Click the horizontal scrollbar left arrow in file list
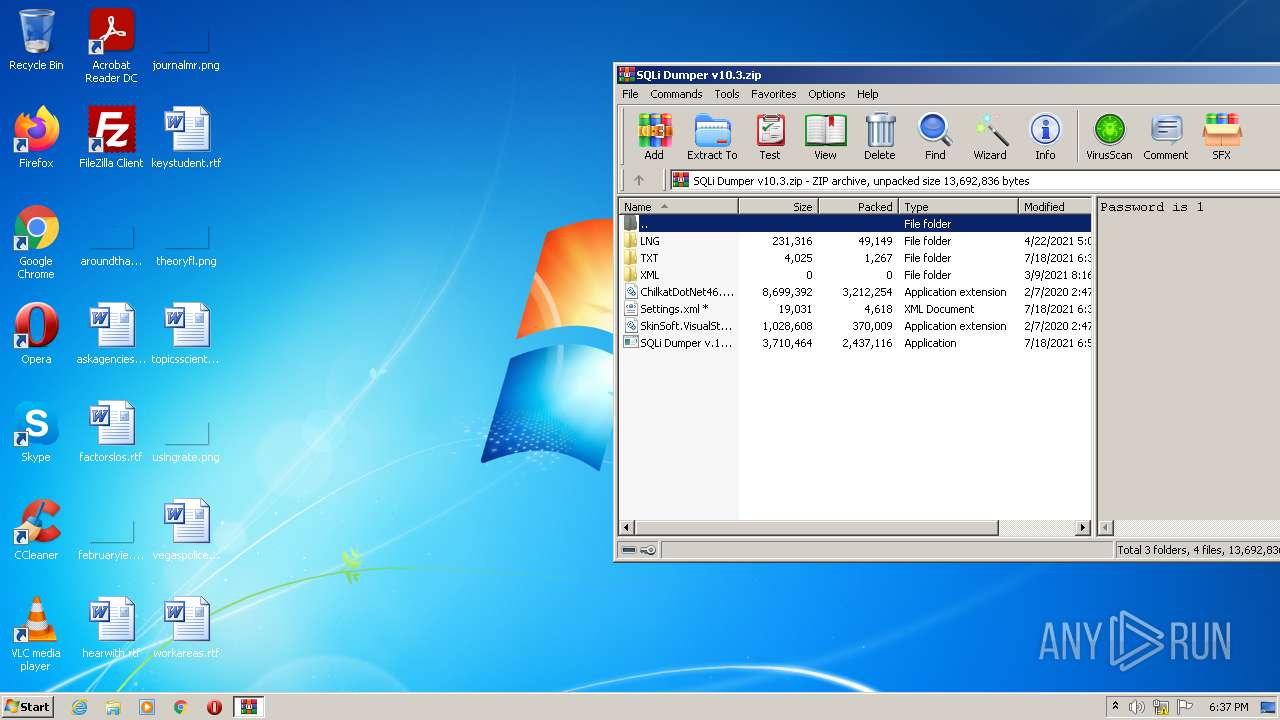The height and width of the screenshot is (720, 1280). (x=628, y=527)
